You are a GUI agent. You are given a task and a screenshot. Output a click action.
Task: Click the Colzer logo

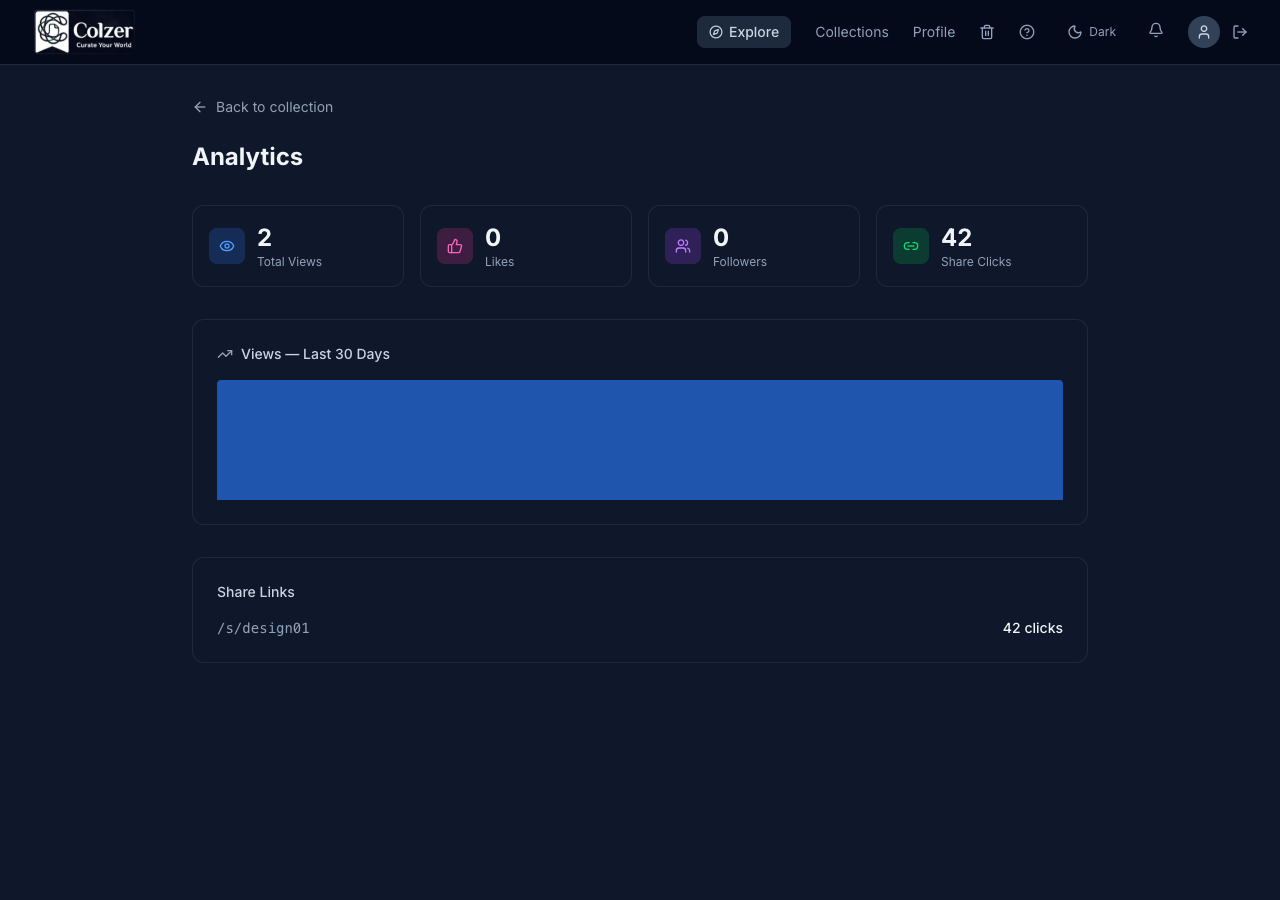point(84,31)
